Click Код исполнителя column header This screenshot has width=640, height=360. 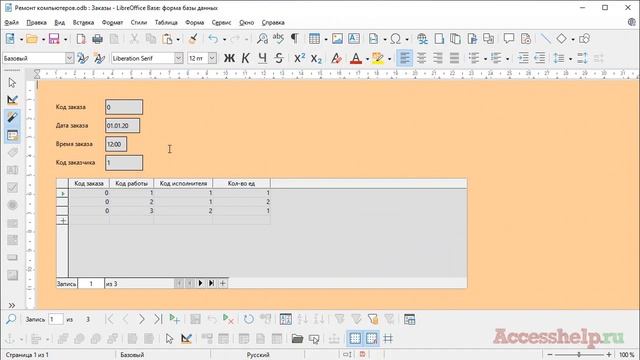pyautogui.click(x=183, y=183)
